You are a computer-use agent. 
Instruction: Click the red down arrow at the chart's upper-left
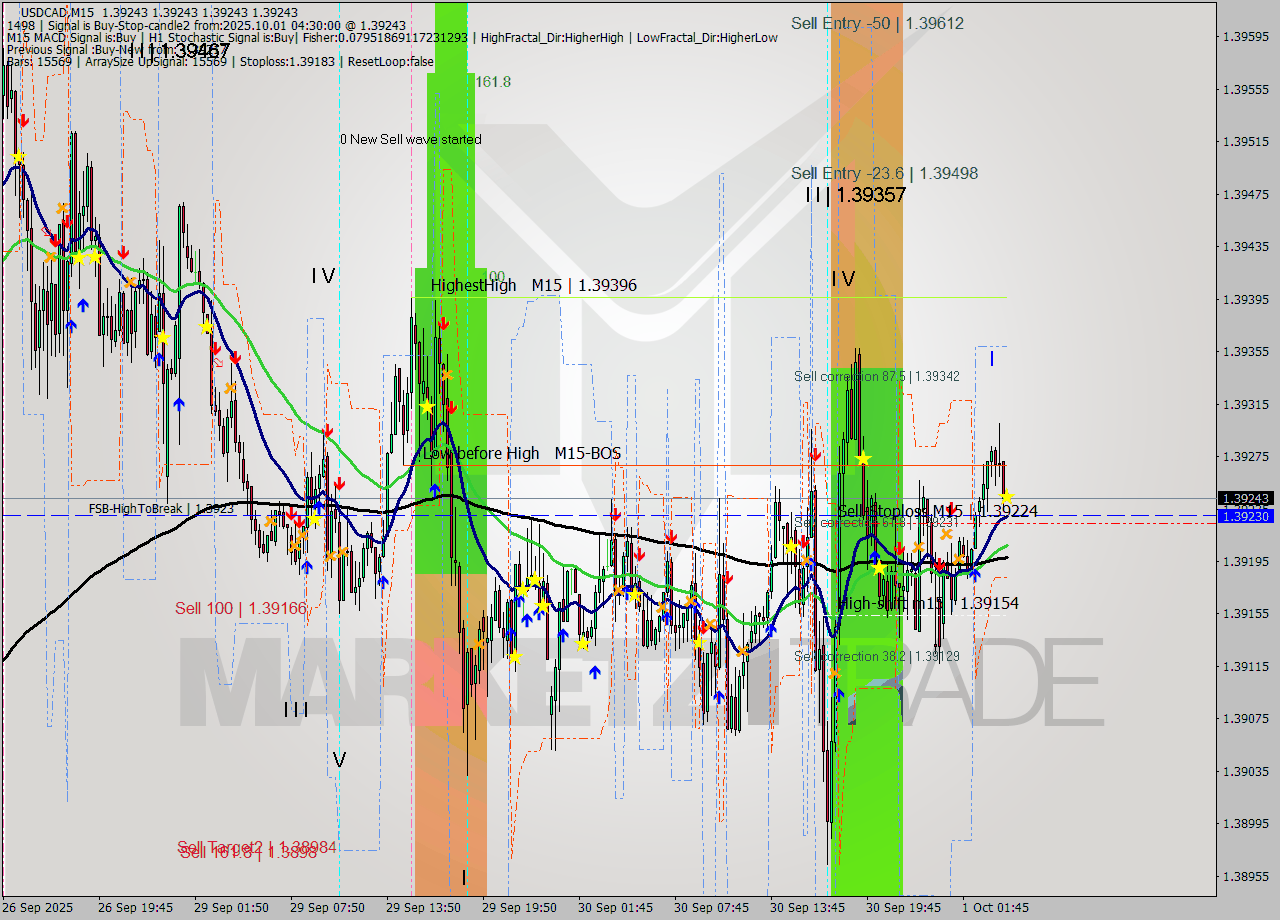(x=24, y=120)
